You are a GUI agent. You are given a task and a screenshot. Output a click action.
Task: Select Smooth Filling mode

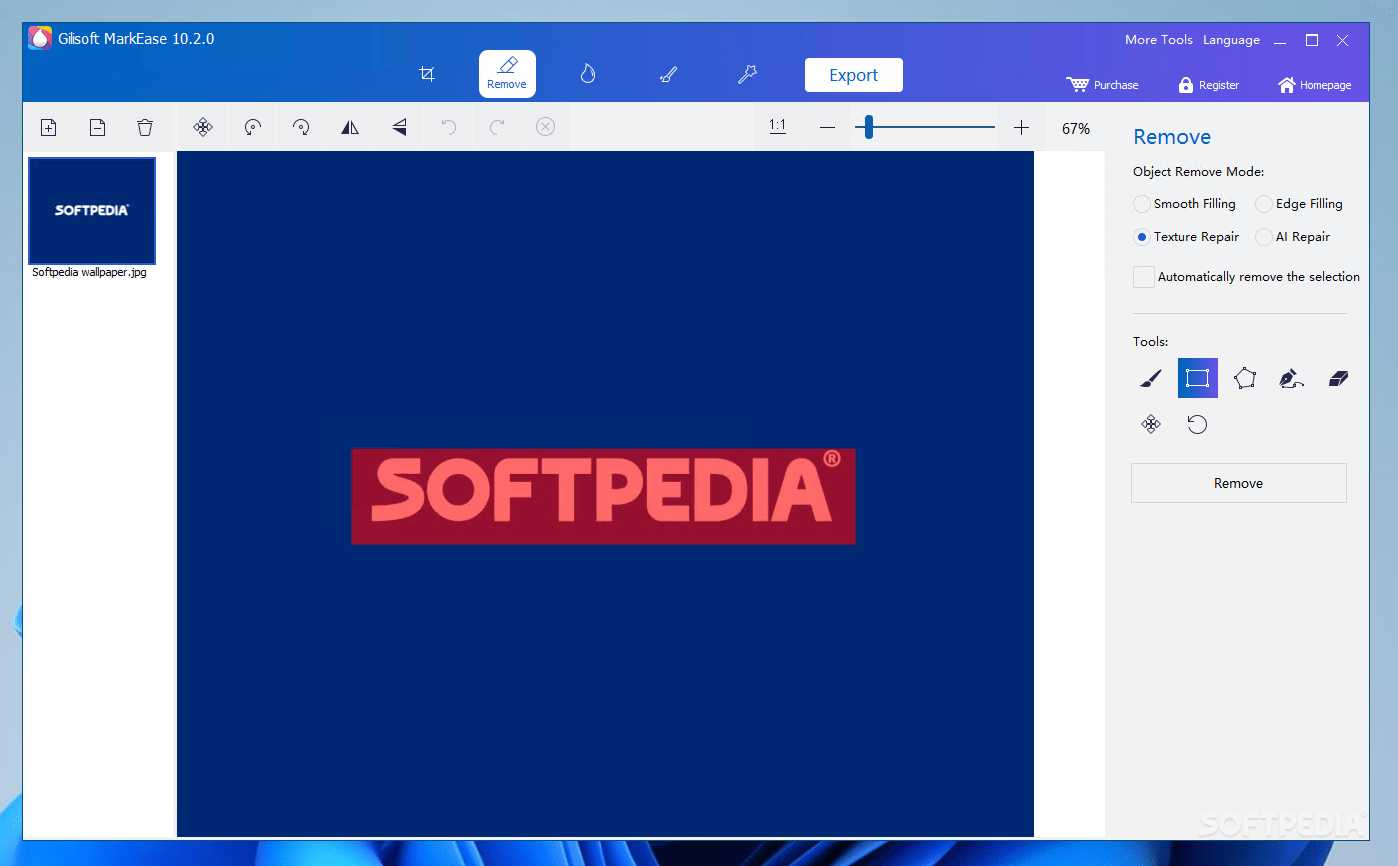pyautogui.click(x=1184, y=204)
